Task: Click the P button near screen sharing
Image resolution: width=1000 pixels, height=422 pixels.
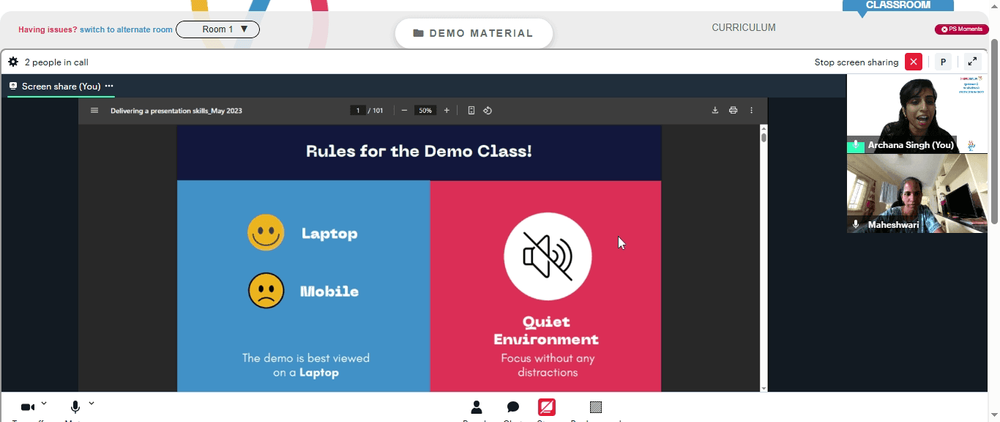Action: click(943, 62)
